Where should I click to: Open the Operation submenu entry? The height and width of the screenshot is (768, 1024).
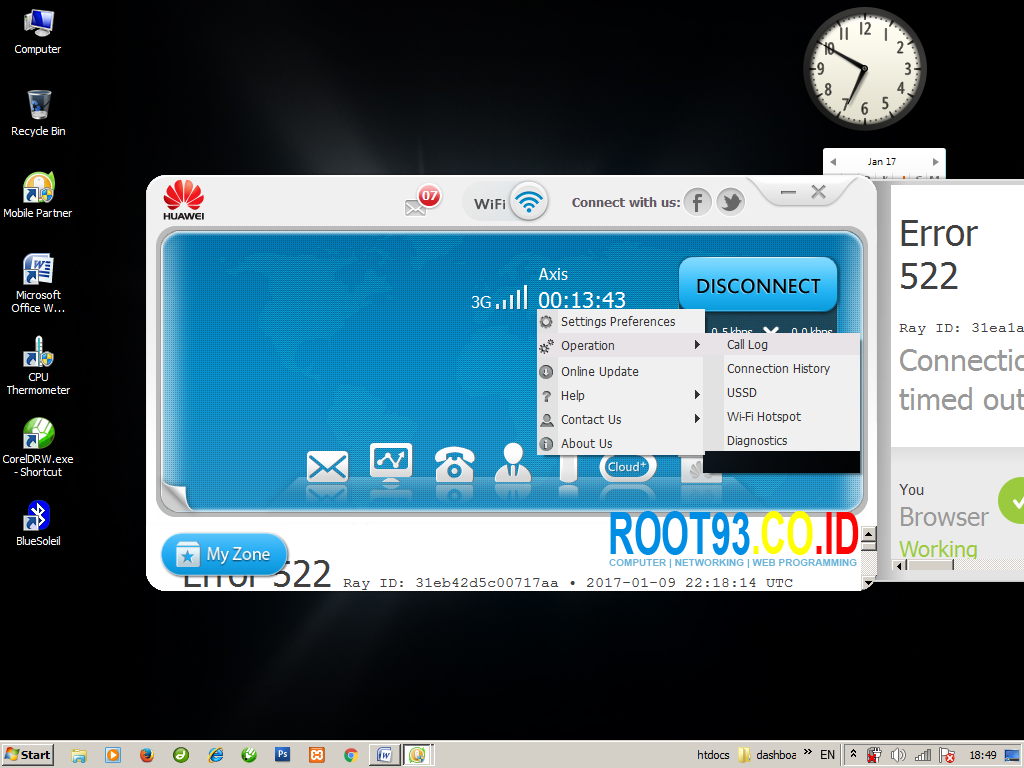pyautogui.click(x=620, y=345)
